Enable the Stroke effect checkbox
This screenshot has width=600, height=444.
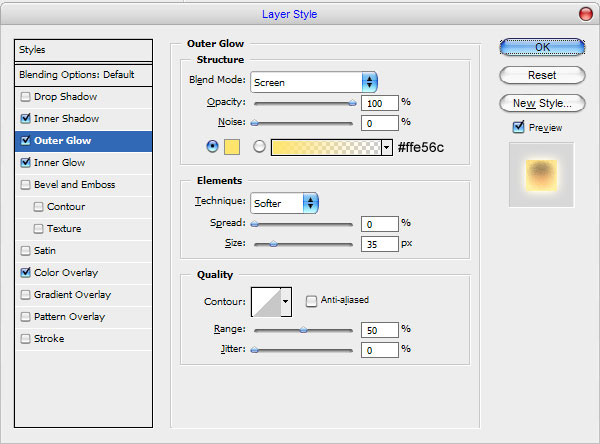coord(25,339)
